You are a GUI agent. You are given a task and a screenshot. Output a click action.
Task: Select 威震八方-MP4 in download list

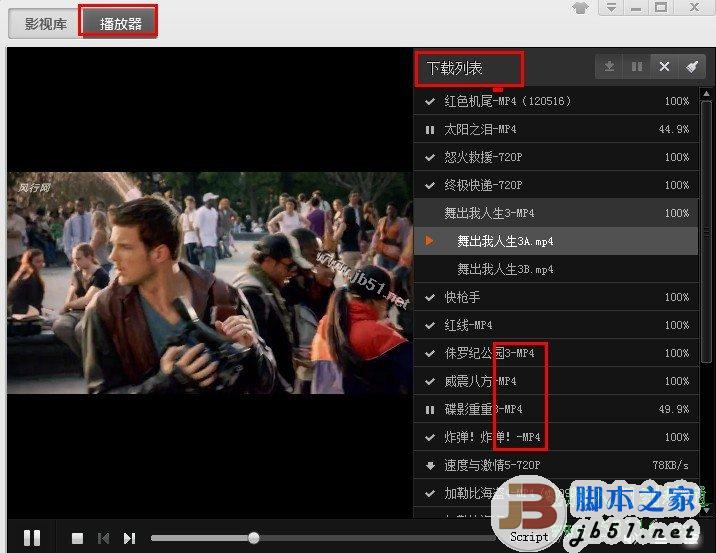[556, 381]
